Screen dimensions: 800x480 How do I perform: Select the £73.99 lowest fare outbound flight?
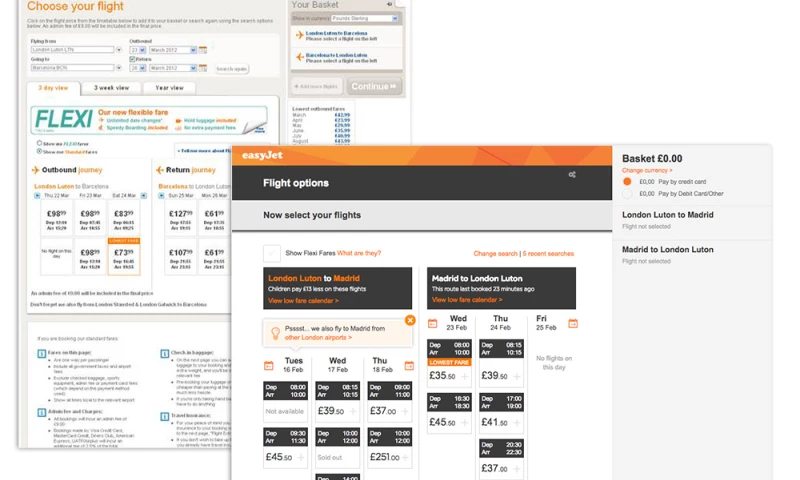pyautogui.click(x=124, y=256)
